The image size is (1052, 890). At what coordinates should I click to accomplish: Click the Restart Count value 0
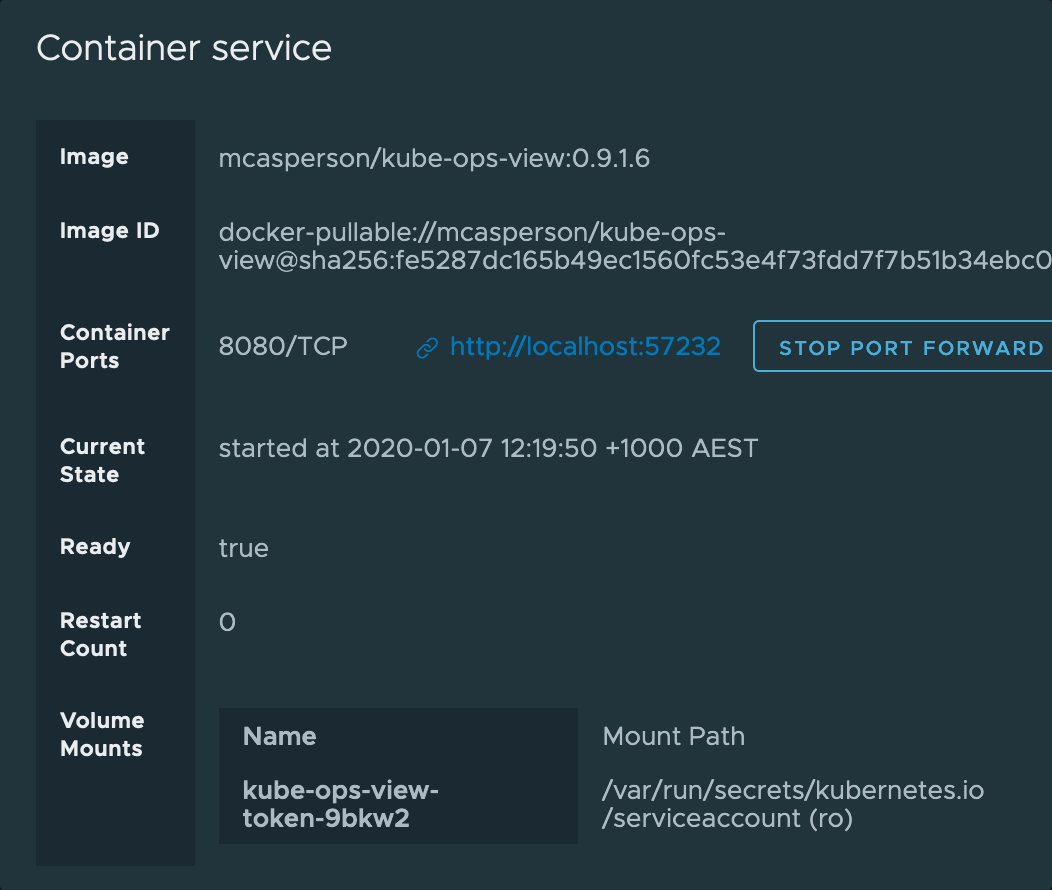point(227,622)
